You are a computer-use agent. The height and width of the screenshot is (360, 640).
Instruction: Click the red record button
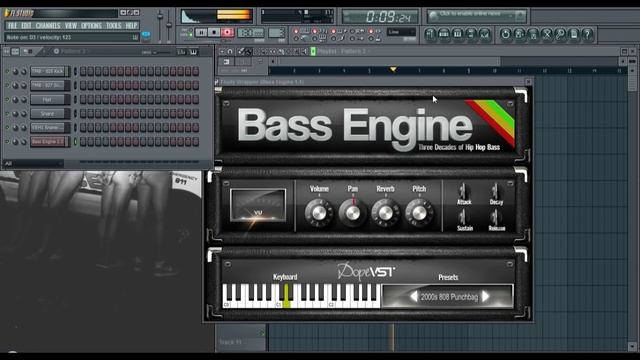click(x=227, y=32)
